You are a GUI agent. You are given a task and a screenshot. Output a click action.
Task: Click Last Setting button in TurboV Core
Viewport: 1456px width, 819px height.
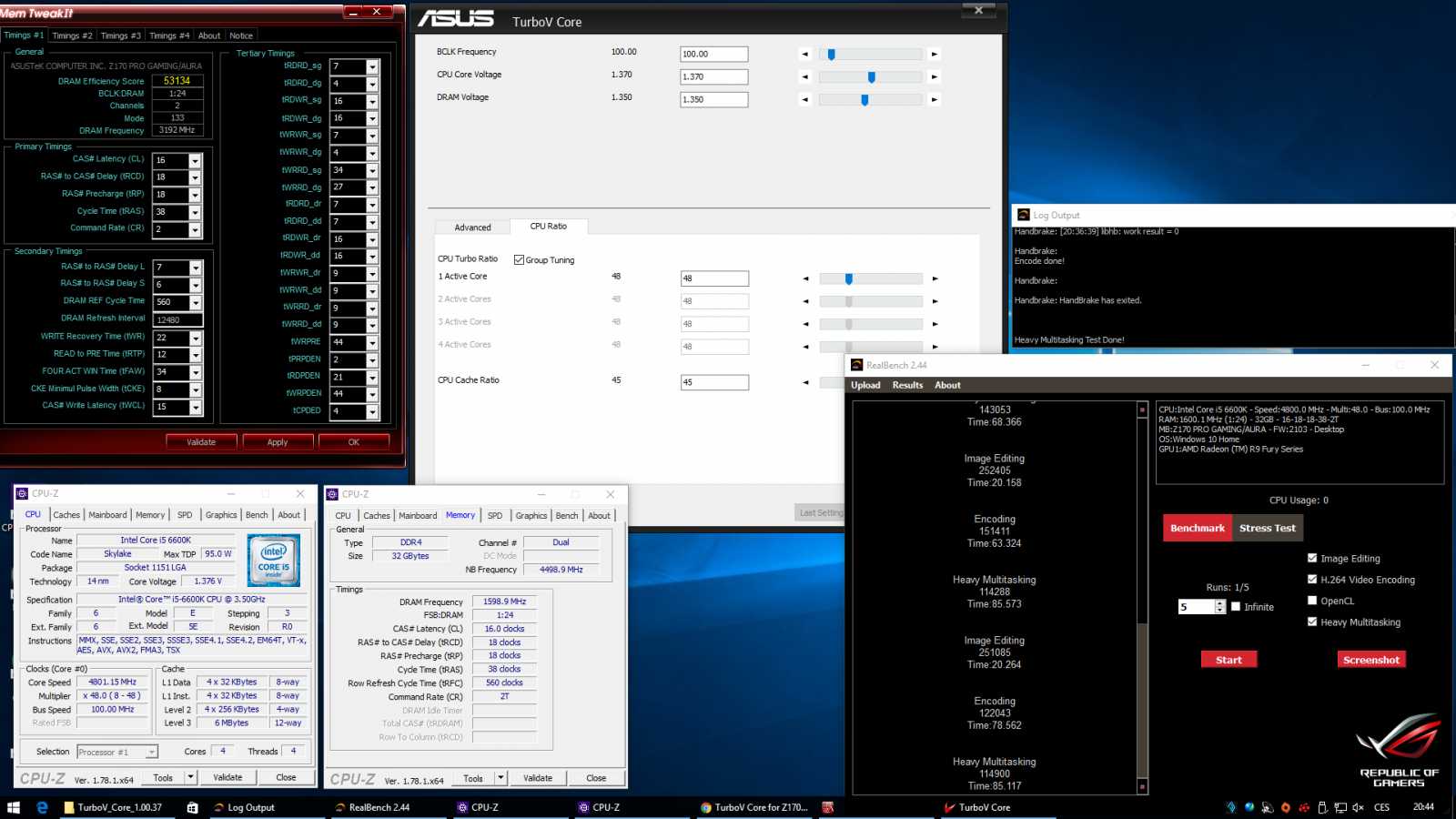coord(820,513)
